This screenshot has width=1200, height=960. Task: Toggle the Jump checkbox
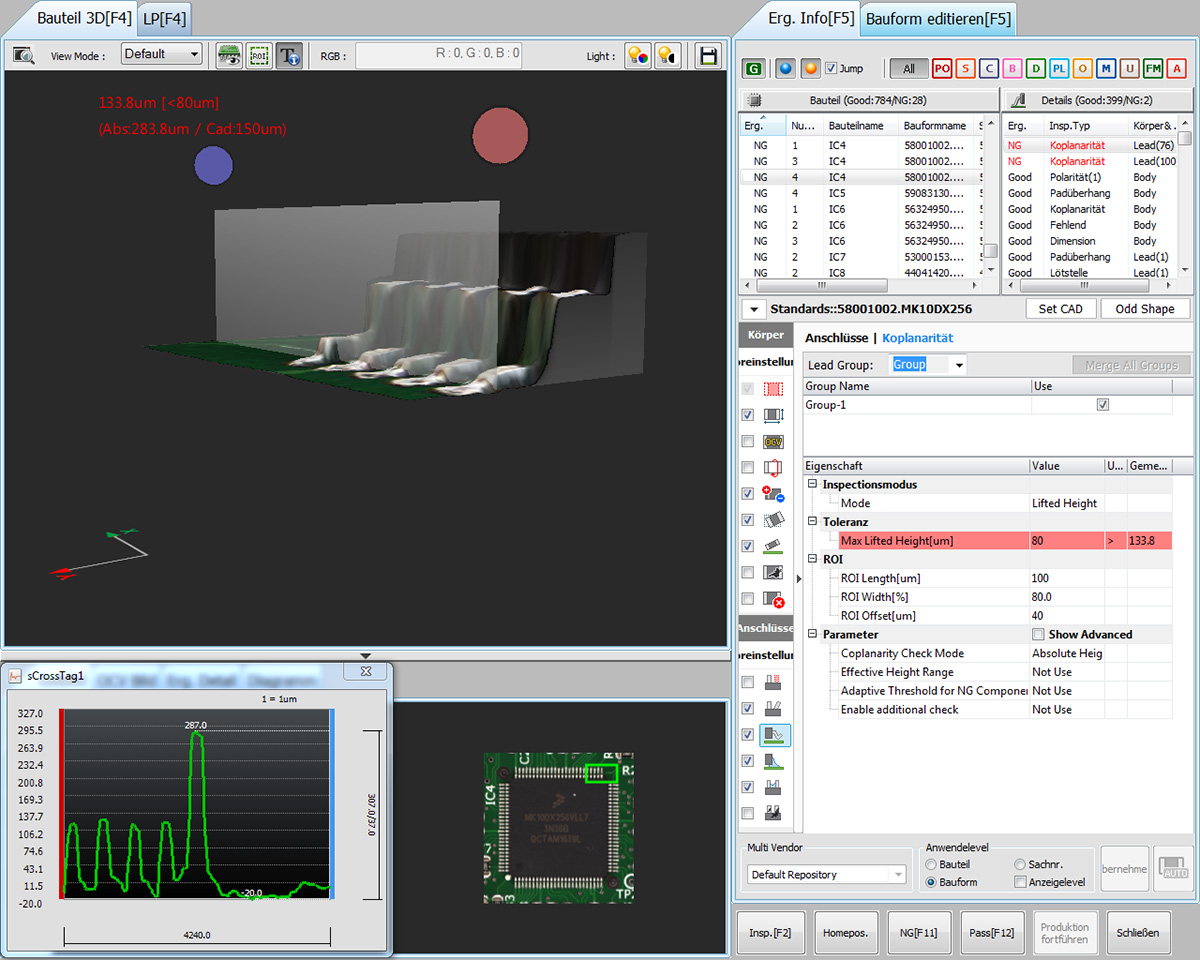click(x=831, y=68)
